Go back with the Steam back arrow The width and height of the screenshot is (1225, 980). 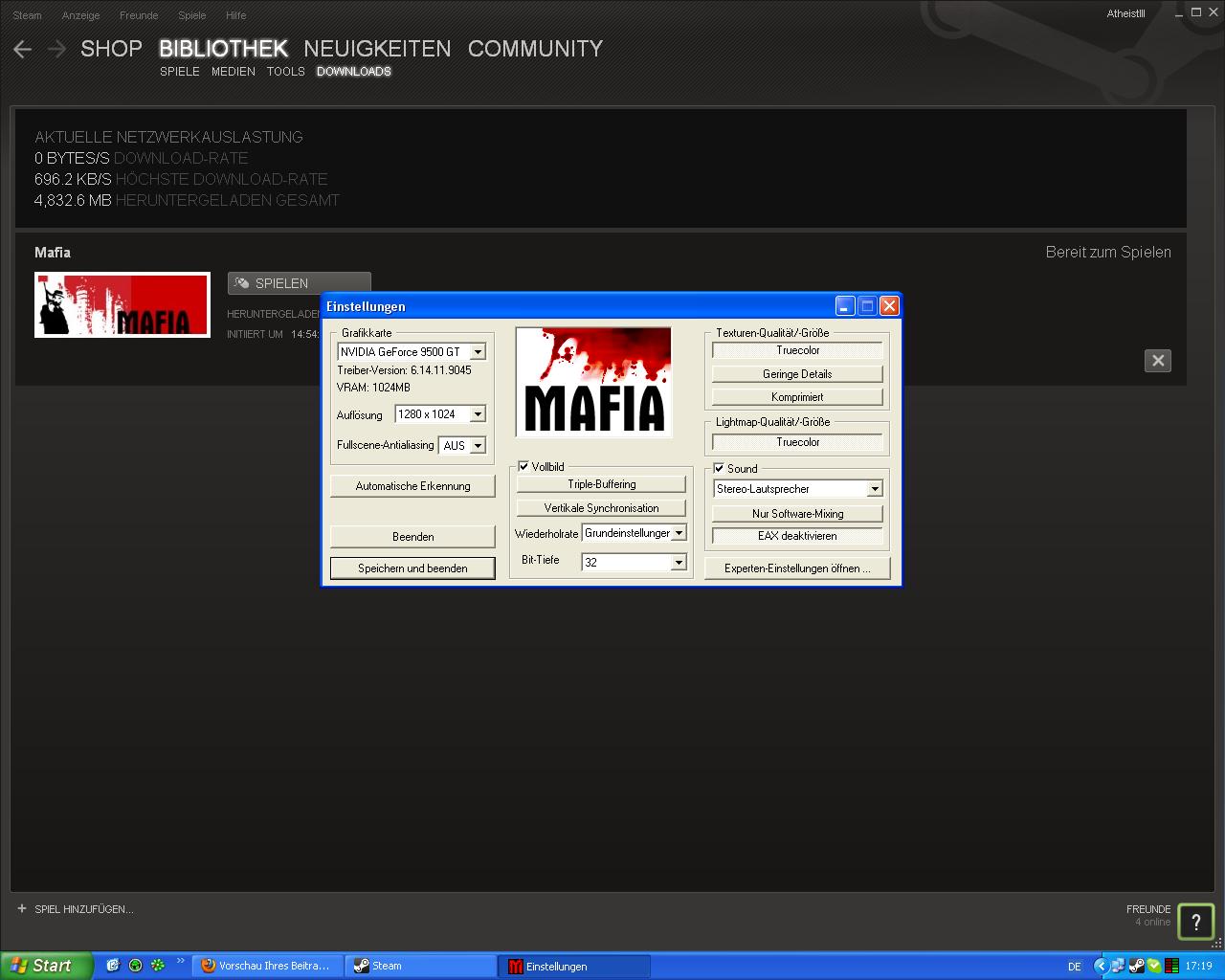pos(23,49)
